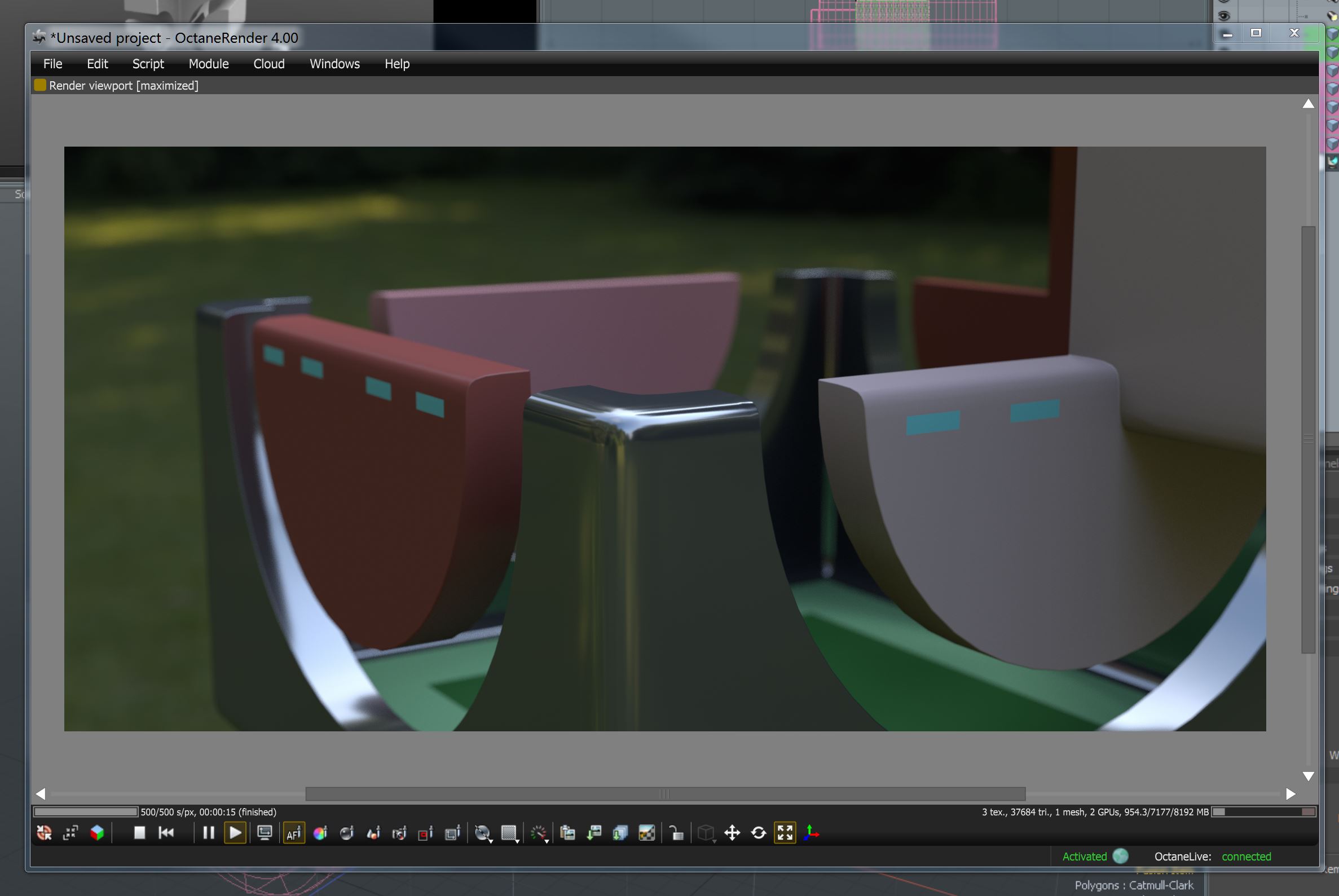Open the render priority gauge dropdown
This screenshot has height=896, width=1339.
(x=539, y=834)
